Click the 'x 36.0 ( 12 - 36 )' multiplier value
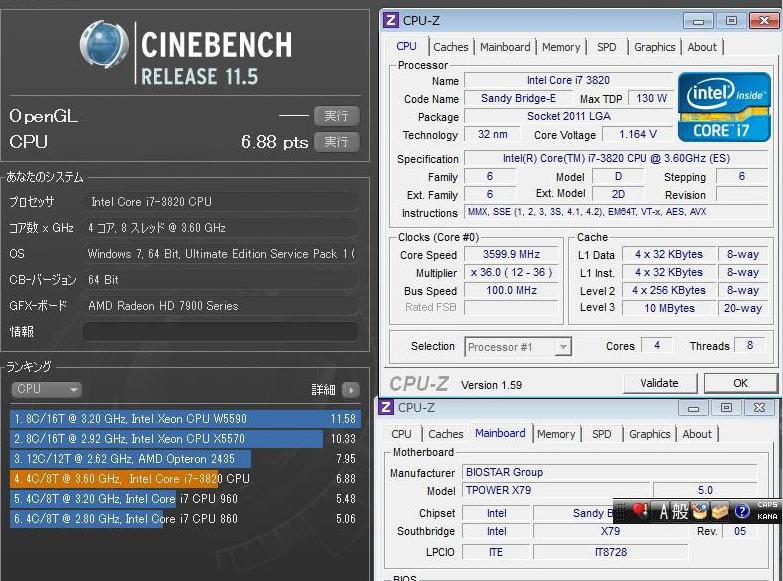The image size is (783, 581). click(x=511, y=272)
